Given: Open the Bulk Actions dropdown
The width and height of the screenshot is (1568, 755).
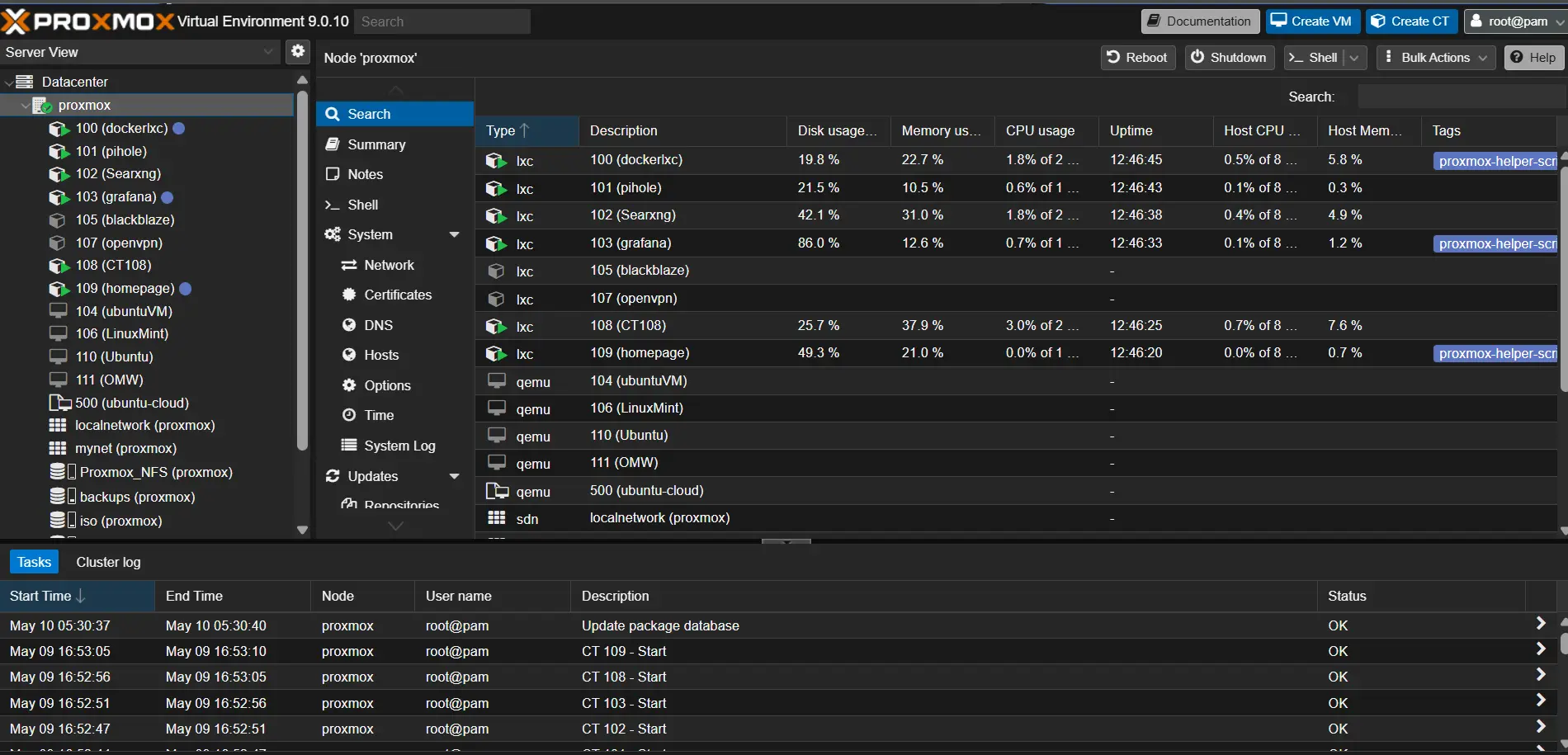Looking at the screenshot, I should pos(1436,58).
